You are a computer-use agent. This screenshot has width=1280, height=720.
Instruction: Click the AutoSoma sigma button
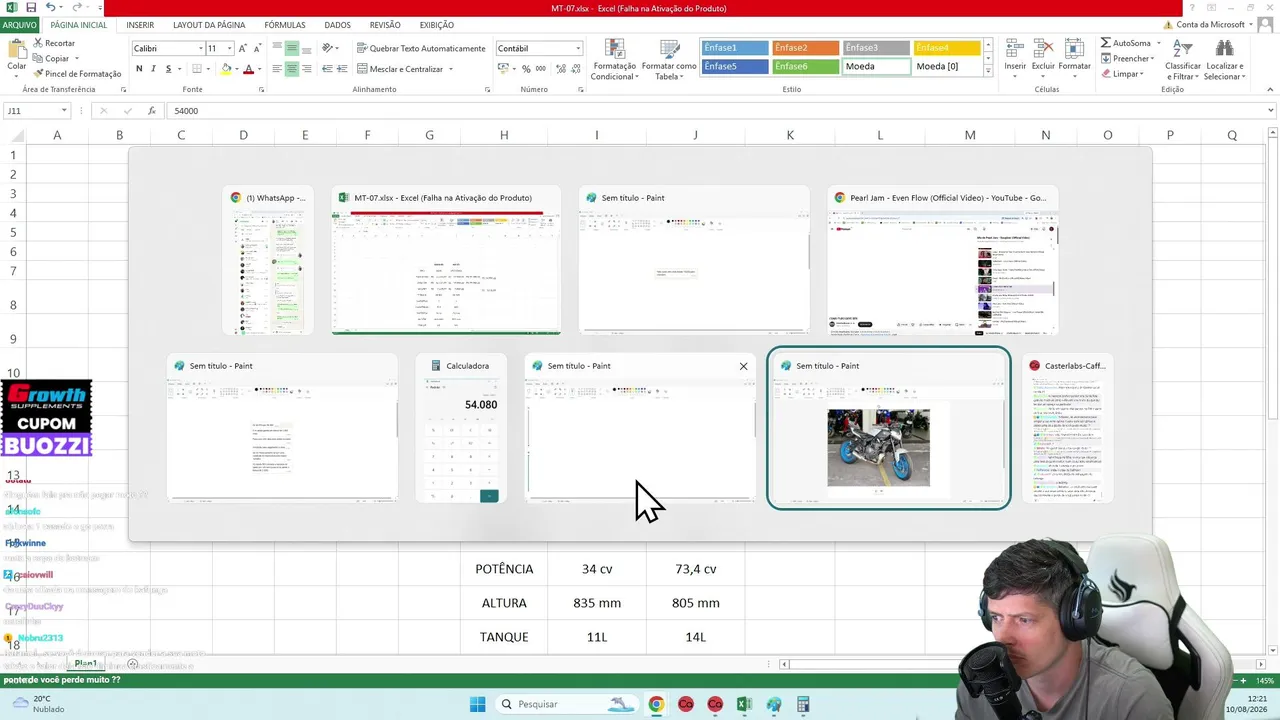1126,43
